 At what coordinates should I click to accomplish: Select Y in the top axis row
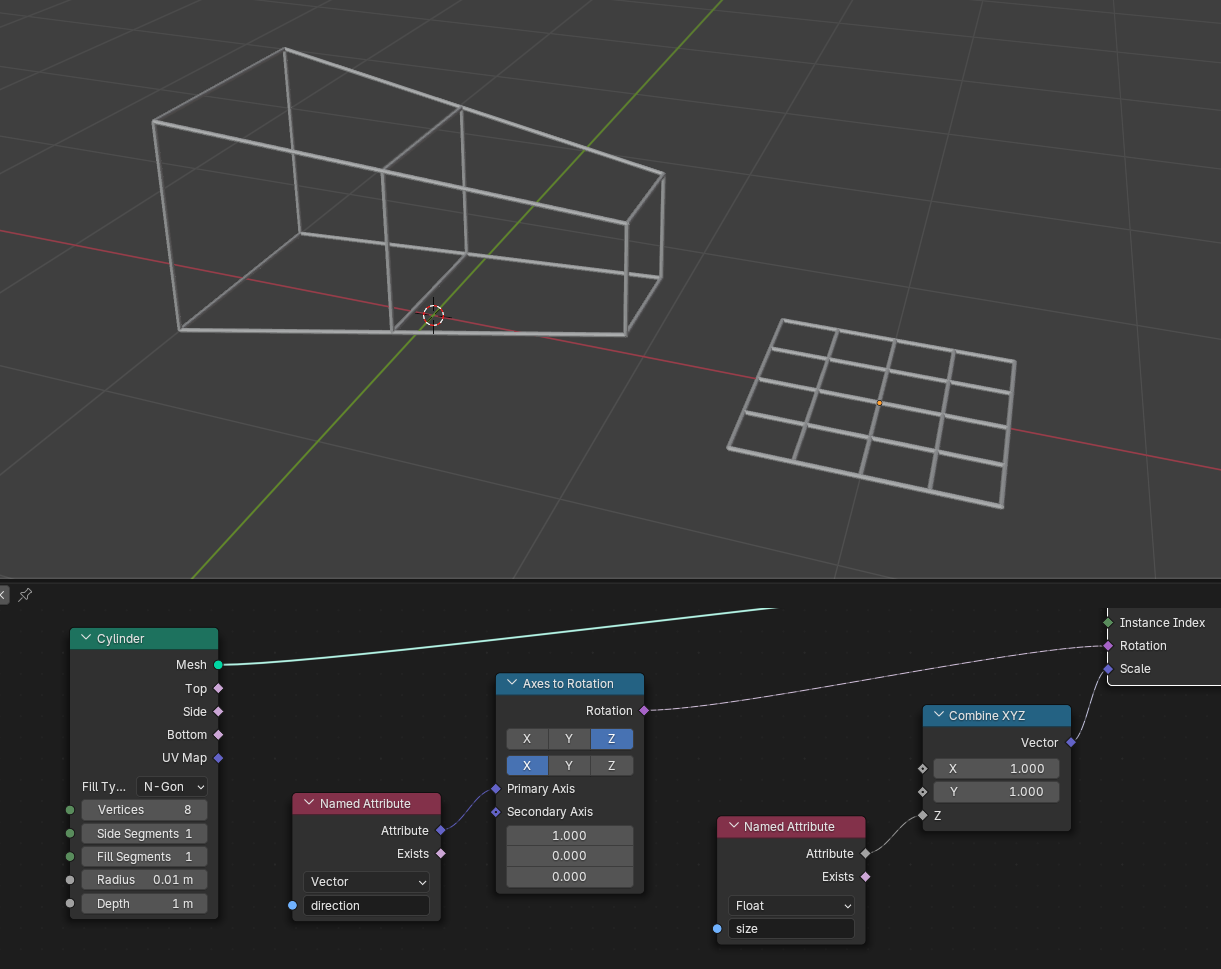pos(569,739)
